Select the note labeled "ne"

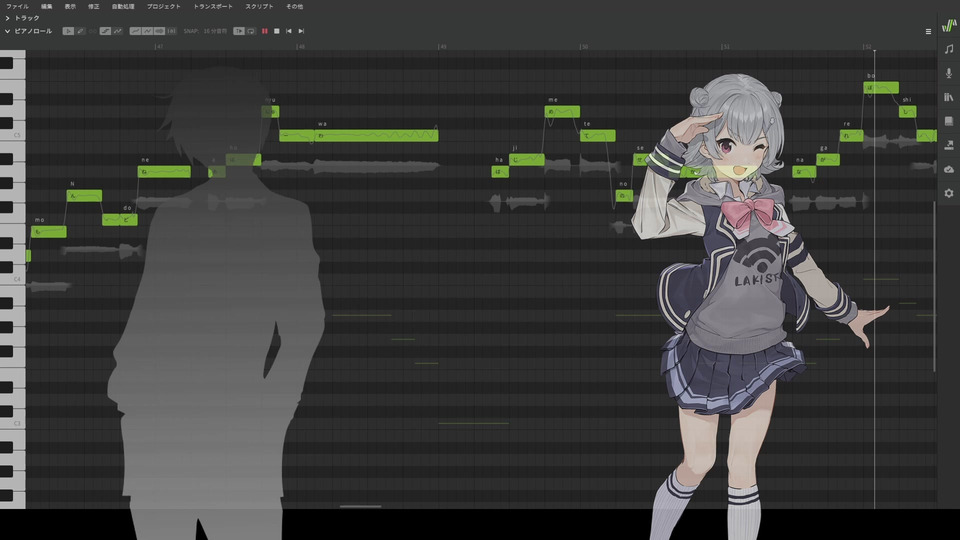click(164, 172)
